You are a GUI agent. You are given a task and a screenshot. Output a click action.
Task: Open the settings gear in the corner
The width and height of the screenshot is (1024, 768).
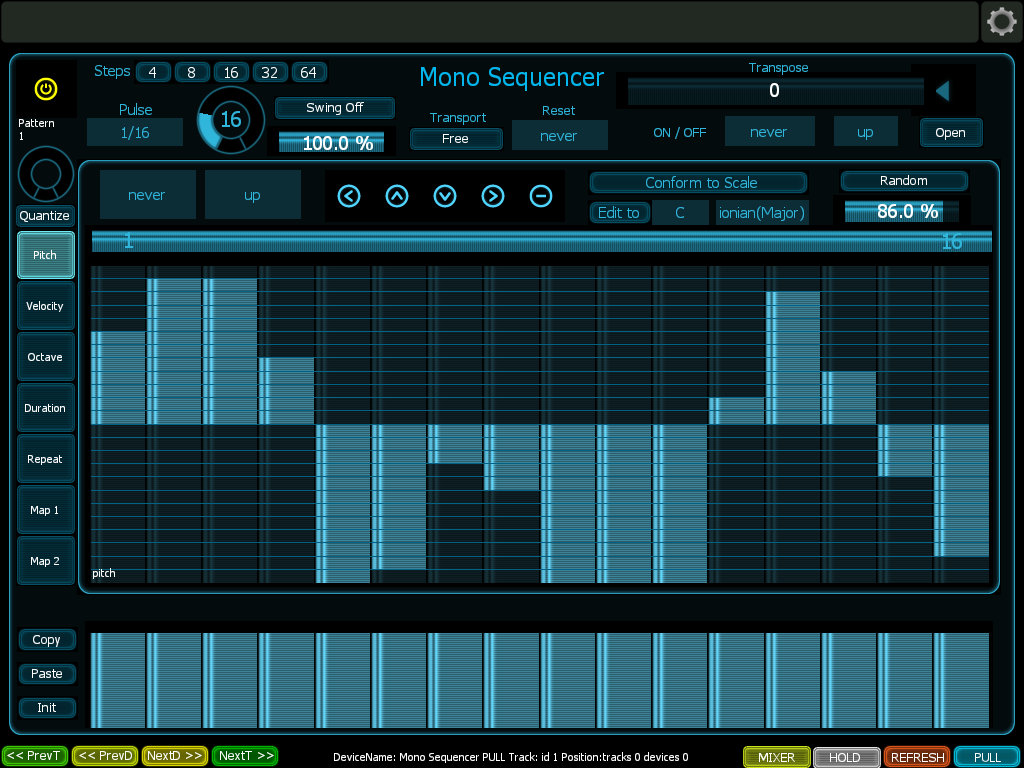point(1001,21)
